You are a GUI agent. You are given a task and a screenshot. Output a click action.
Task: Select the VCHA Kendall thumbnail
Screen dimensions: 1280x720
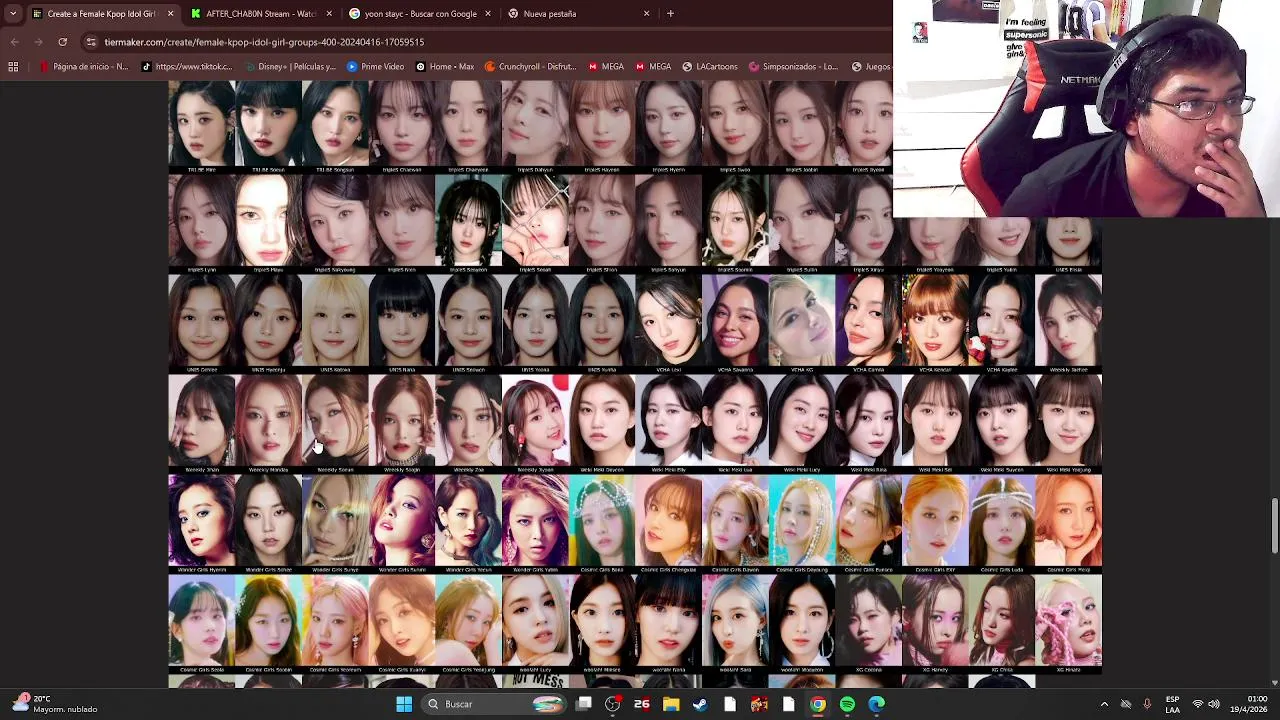(x=935, y=324)
